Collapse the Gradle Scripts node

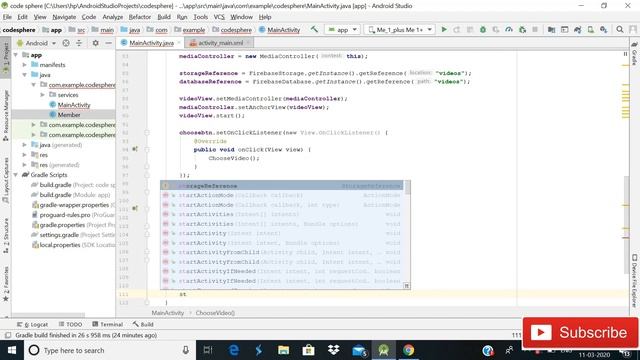(x=16, y=175)
